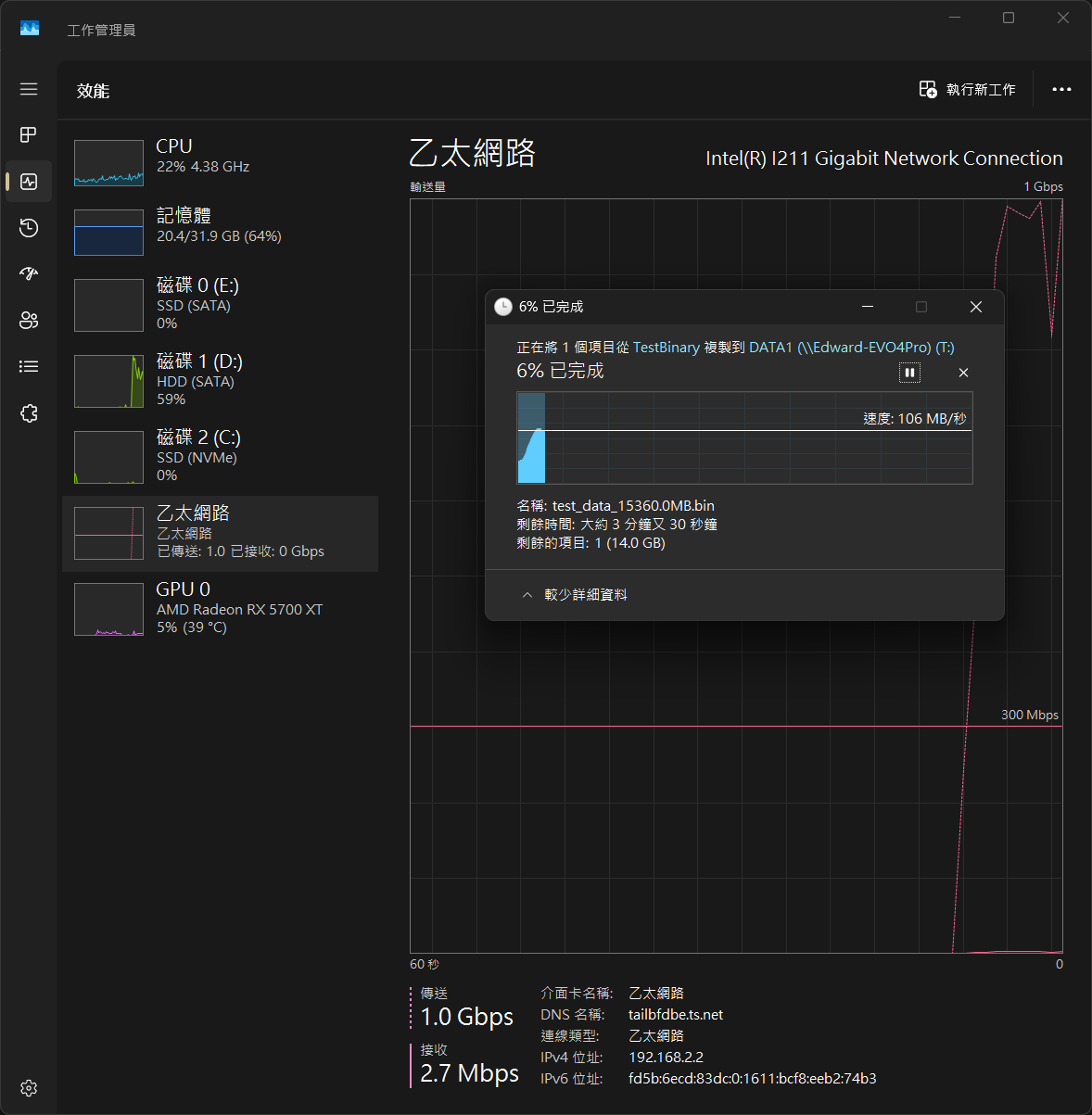1092x1115 pixels.
Task: Click the IPv6 address value
Action: click(753, 1079)
